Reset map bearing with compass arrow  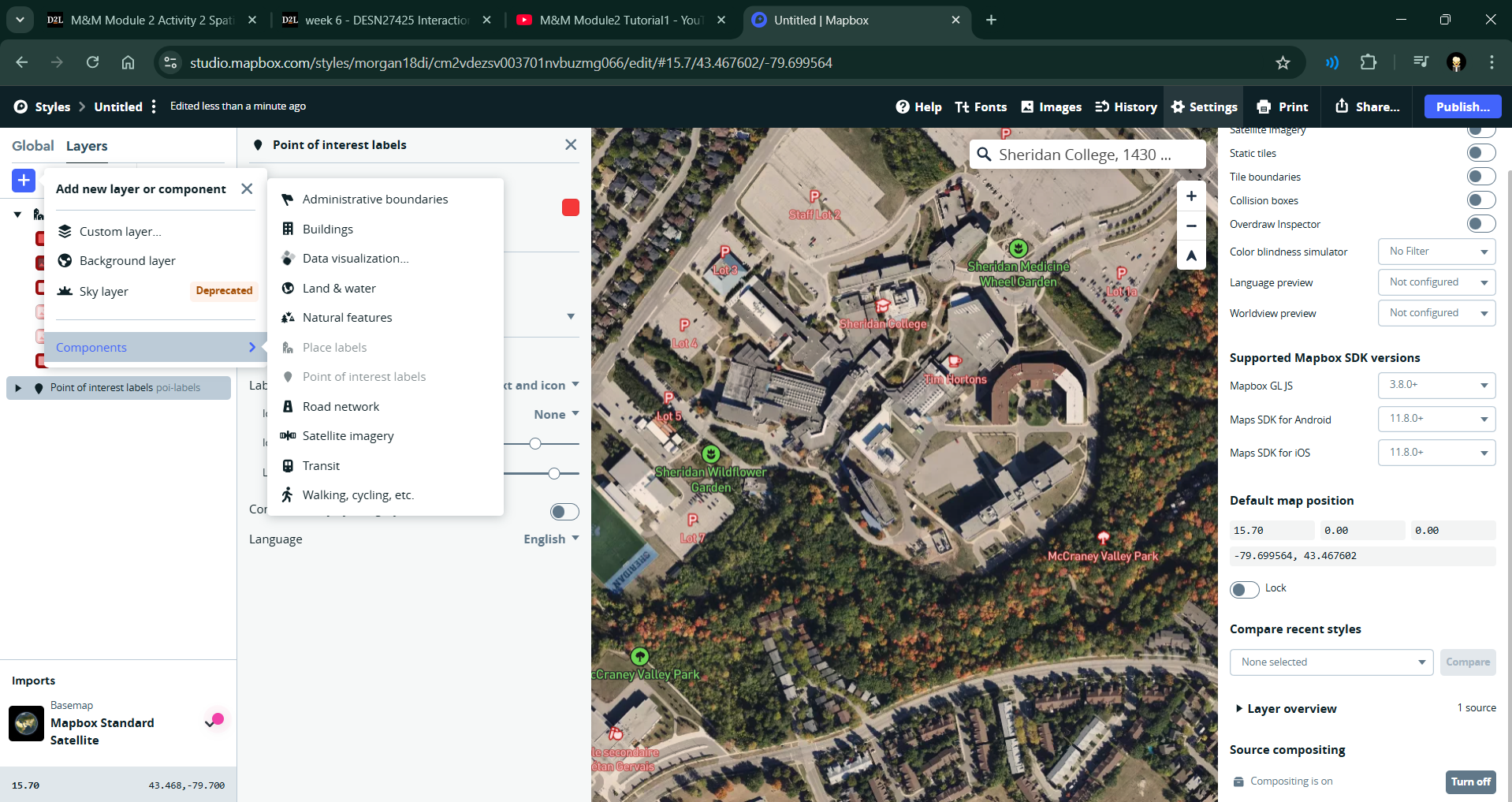(x=1191, y=256)
